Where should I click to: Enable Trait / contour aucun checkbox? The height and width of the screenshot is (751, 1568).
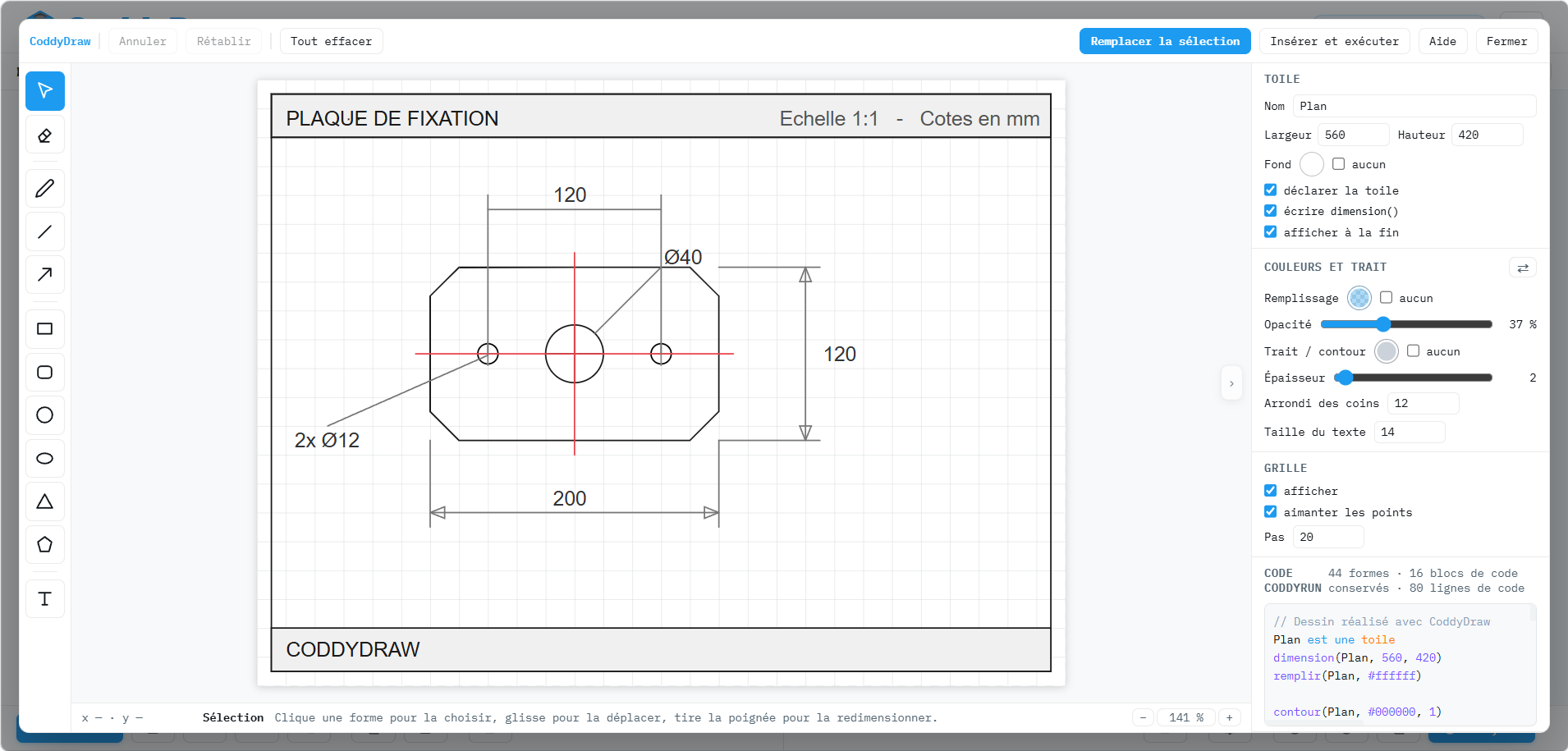click(1414, 351)
